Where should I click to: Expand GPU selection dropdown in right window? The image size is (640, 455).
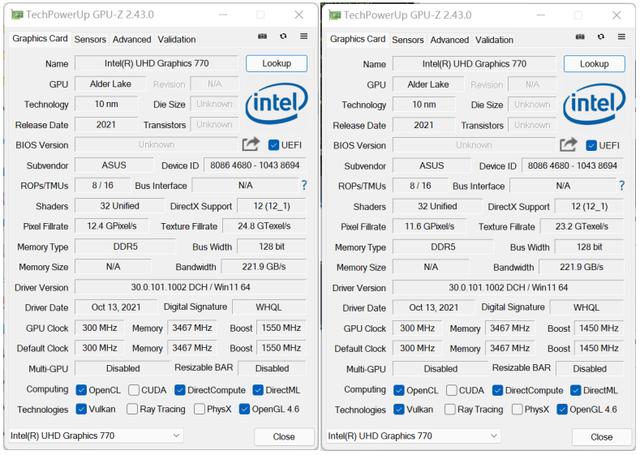click(x=493, y=436)
